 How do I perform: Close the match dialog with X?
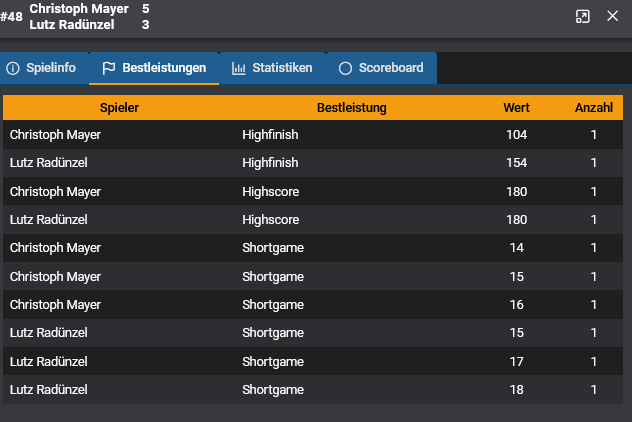613,16
